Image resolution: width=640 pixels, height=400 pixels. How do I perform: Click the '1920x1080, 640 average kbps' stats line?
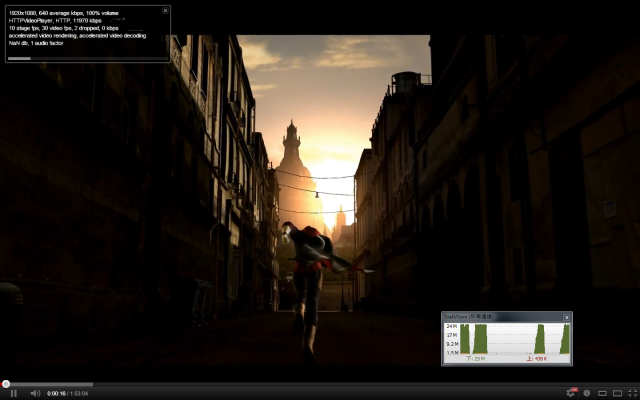point(64,13)
